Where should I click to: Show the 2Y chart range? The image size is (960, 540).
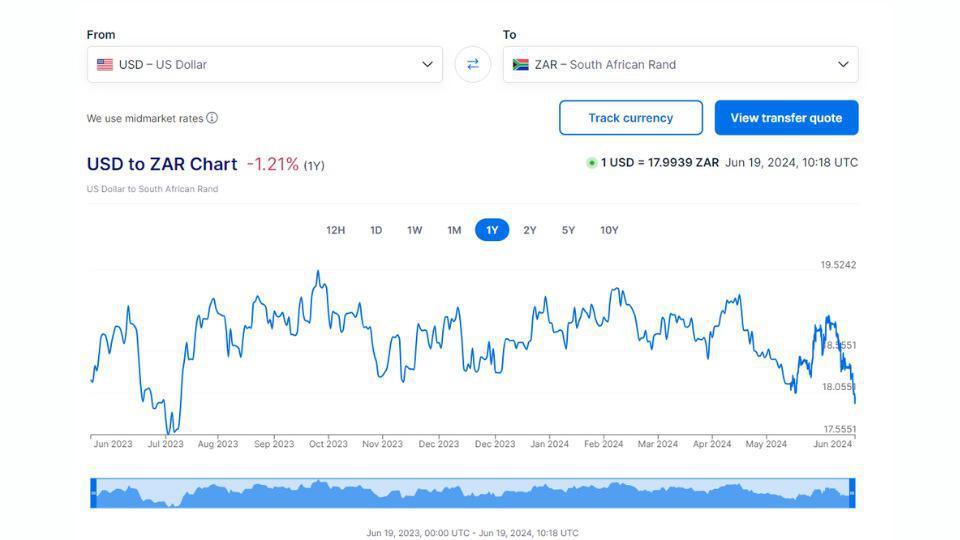[x=530, y=230]
